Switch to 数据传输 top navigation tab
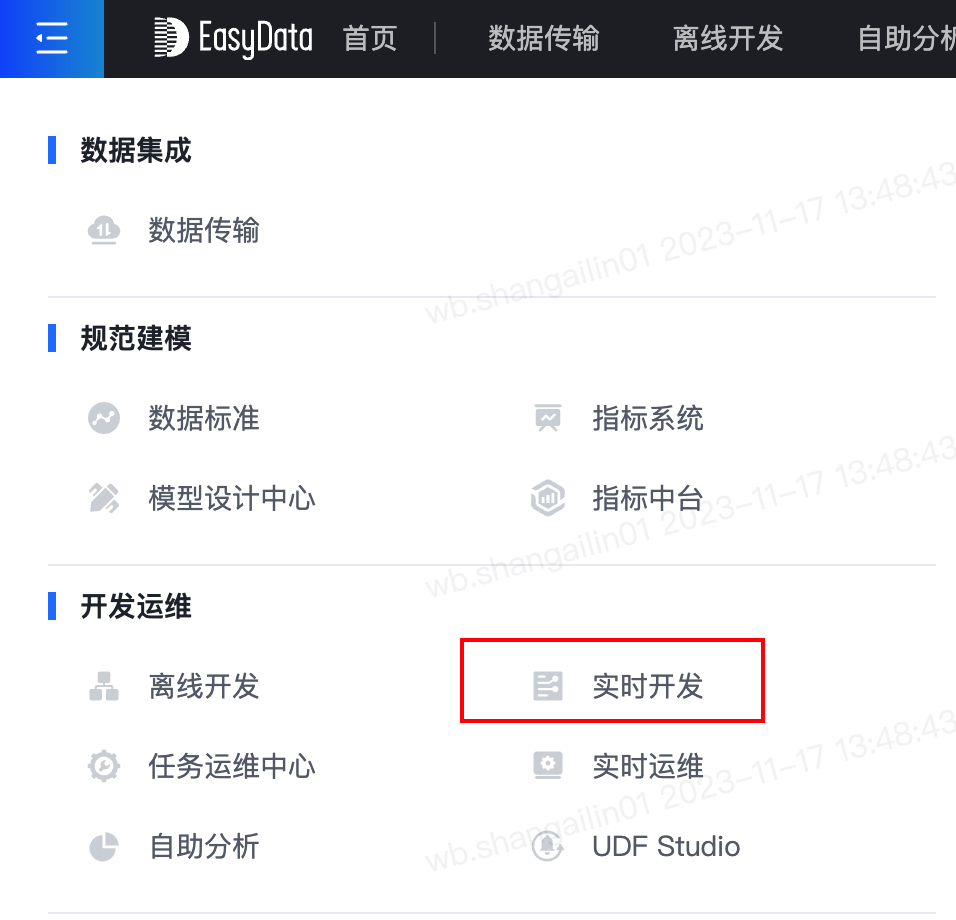 click(544, 38)
